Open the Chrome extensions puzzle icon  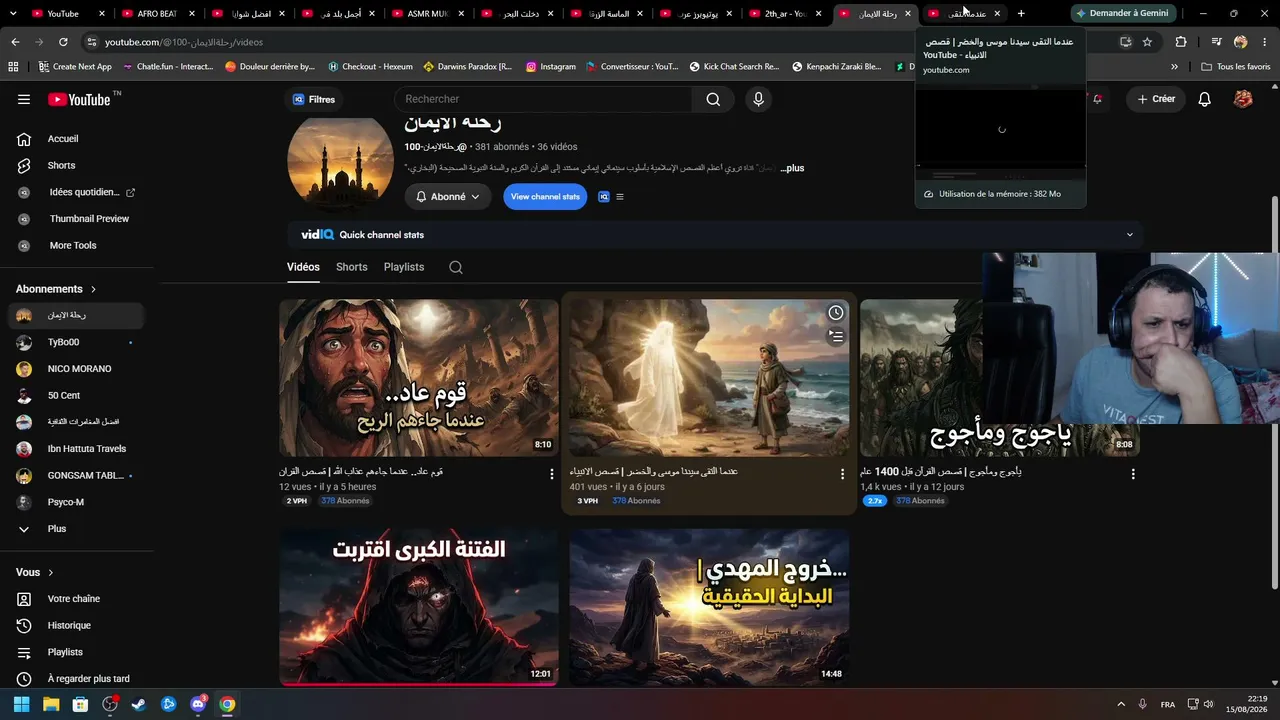[1181, 42]
